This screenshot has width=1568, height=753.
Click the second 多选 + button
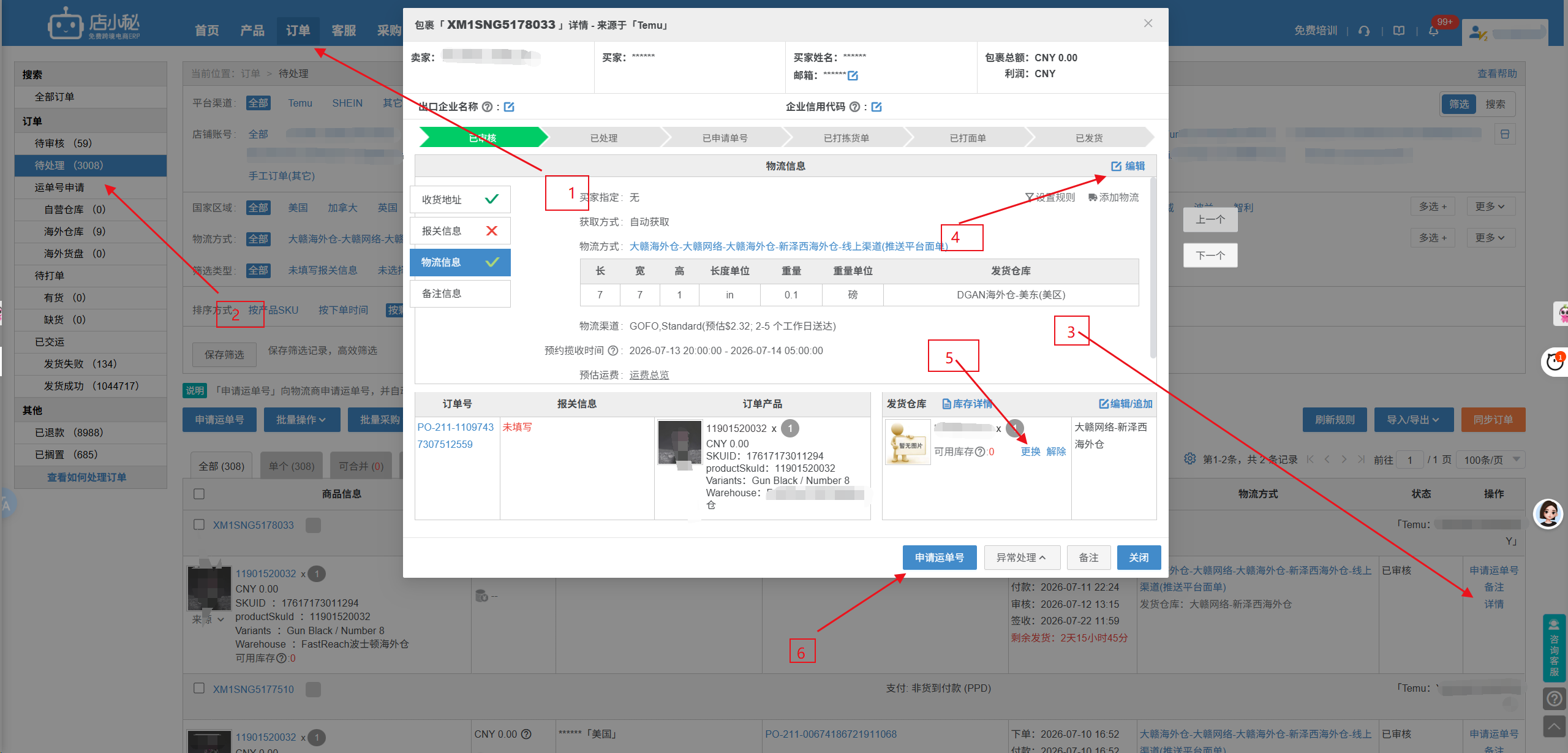point(1433,238)
